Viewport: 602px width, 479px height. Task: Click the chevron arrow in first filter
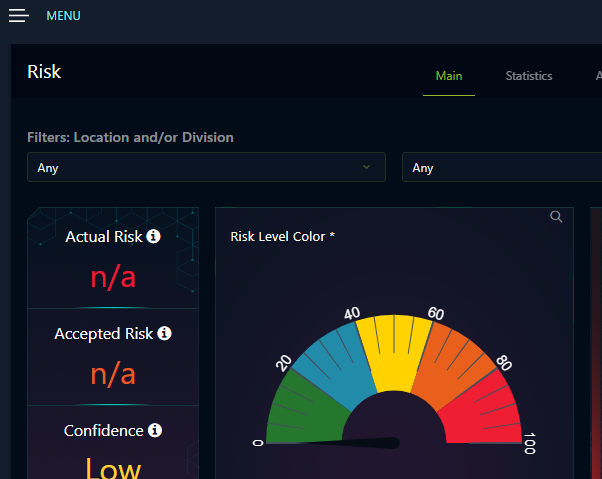pos(367,167)
